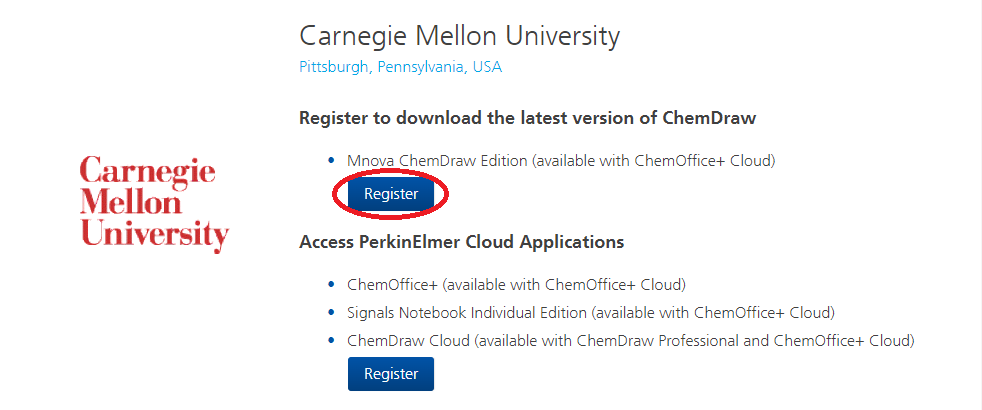This screenshot has width=982, height=410.
Task: Click availability note after ChemOffice+ entry
Action: pos(564,285)
